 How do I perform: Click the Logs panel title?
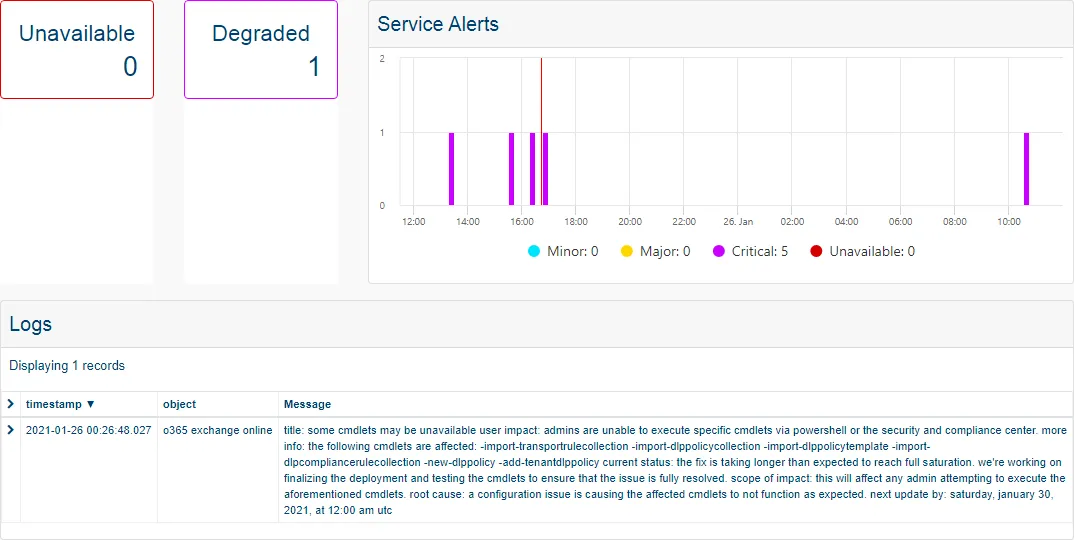[x=31, y=324]
